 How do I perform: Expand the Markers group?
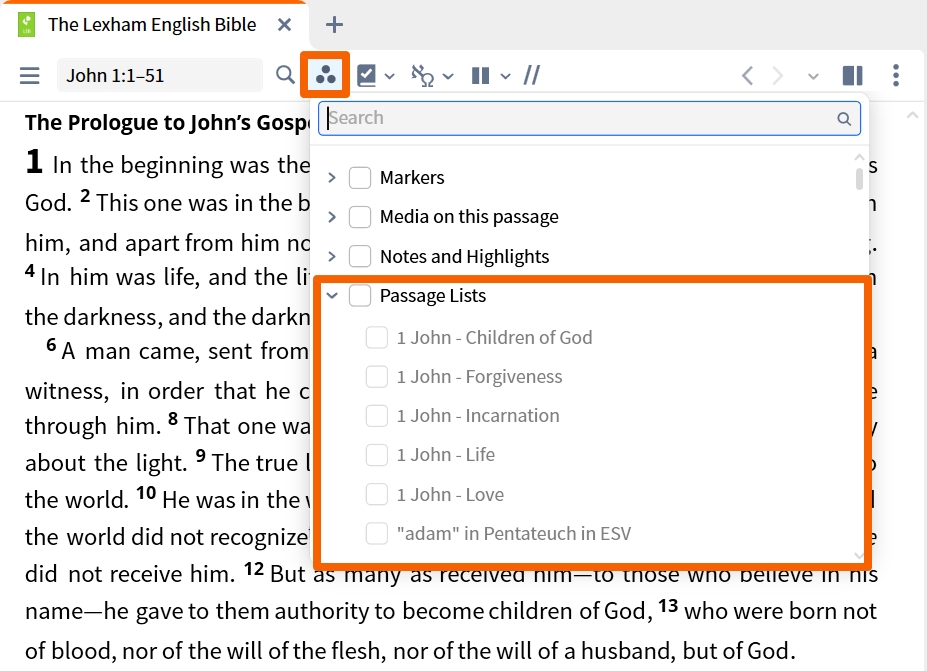[x=332, y=177]
